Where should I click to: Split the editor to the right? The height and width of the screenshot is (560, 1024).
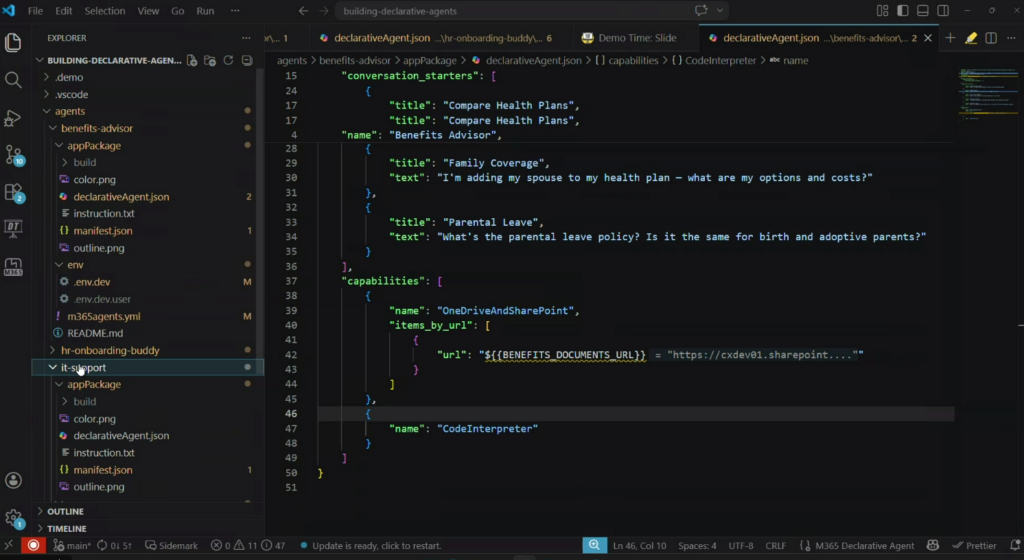click(x=991, y=38)
